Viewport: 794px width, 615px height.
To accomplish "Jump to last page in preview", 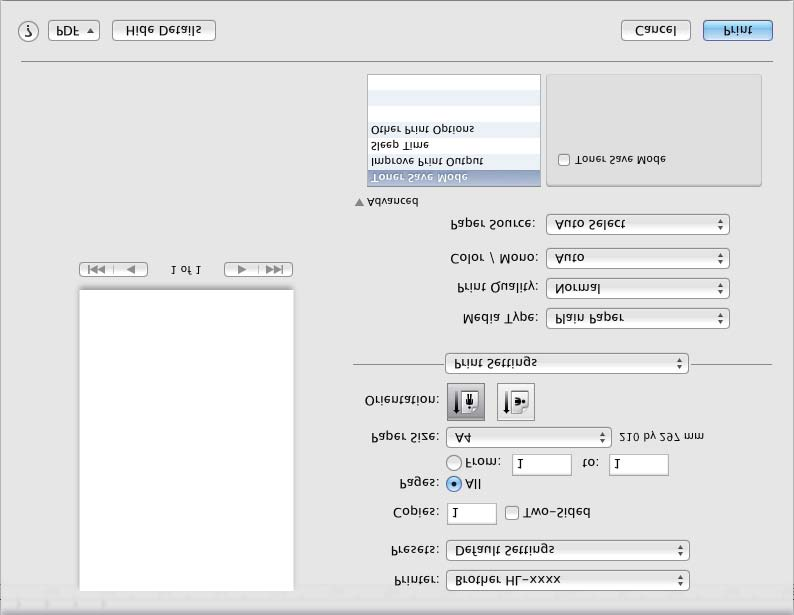I will tap(275, 269).
